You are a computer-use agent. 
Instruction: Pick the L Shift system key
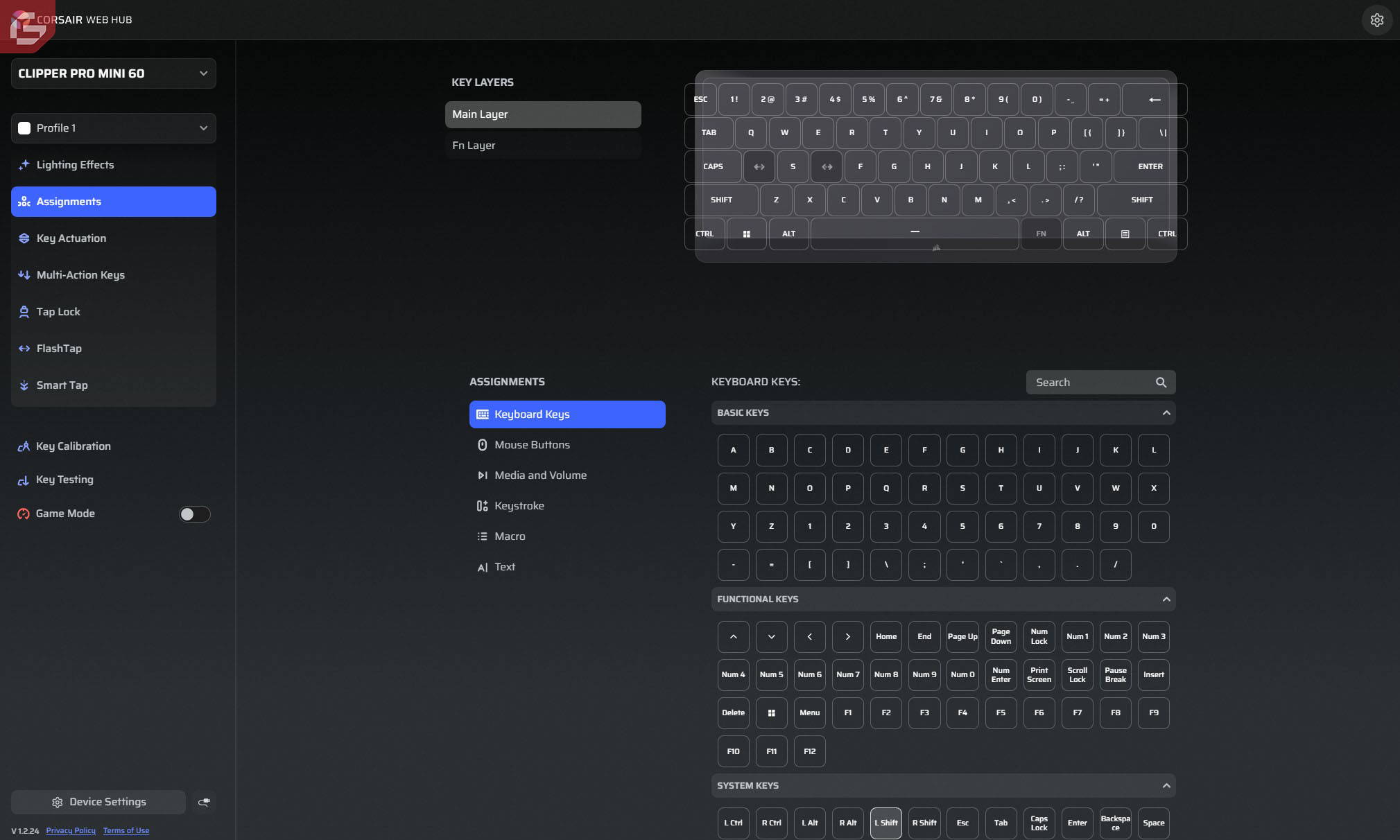(886, 823)
